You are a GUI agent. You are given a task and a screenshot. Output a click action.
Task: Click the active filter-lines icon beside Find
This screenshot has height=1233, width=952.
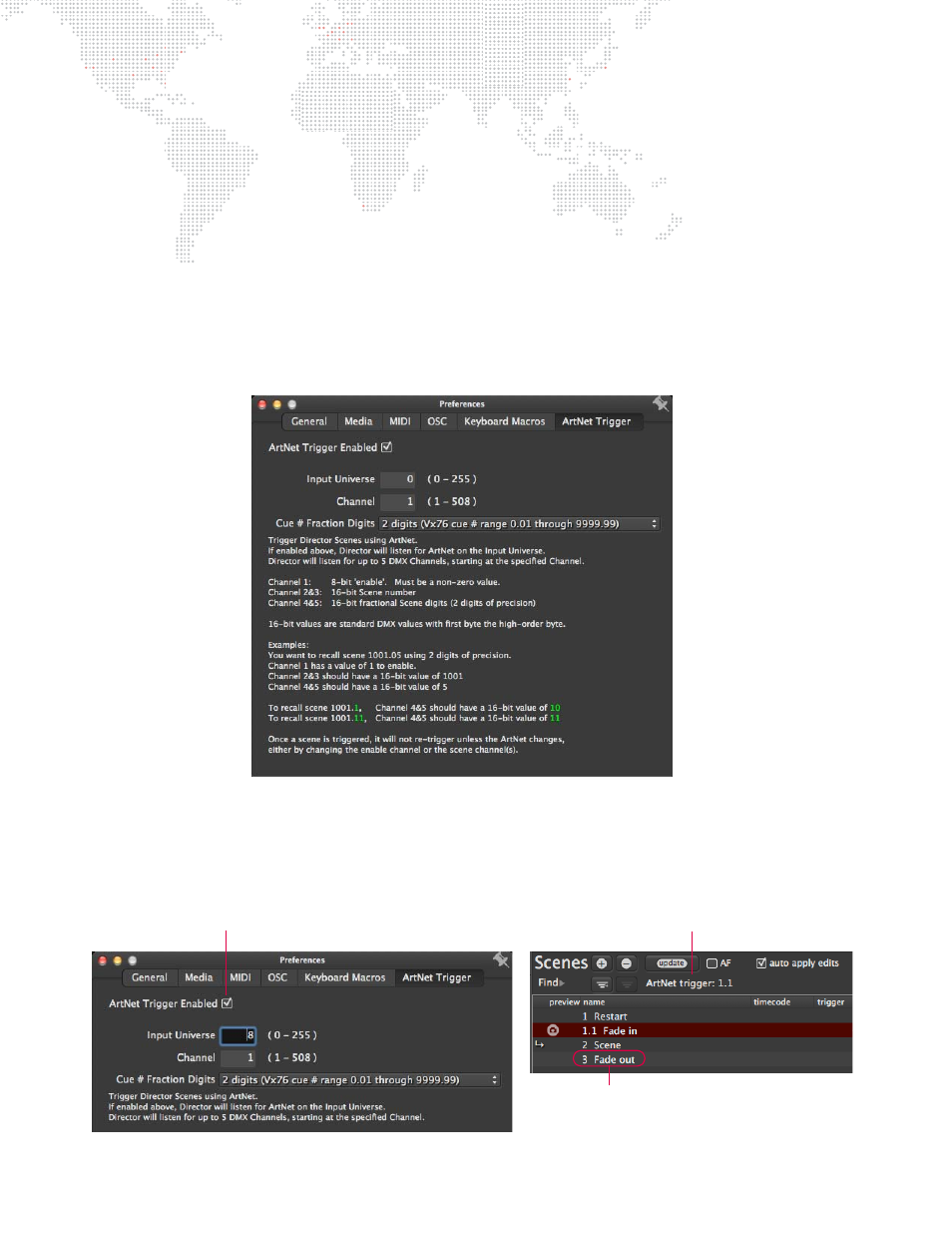(x=602, y=983)
